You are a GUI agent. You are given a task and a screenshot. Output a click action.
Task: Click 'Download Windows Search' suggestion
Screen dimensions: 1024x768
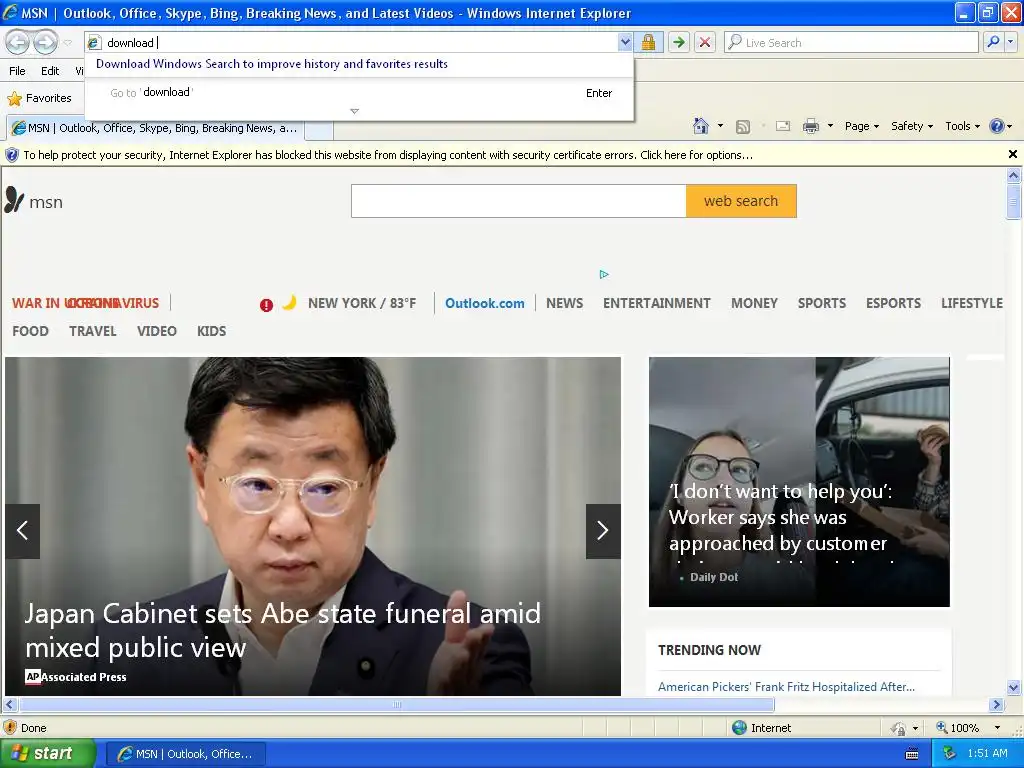[272, 64]
